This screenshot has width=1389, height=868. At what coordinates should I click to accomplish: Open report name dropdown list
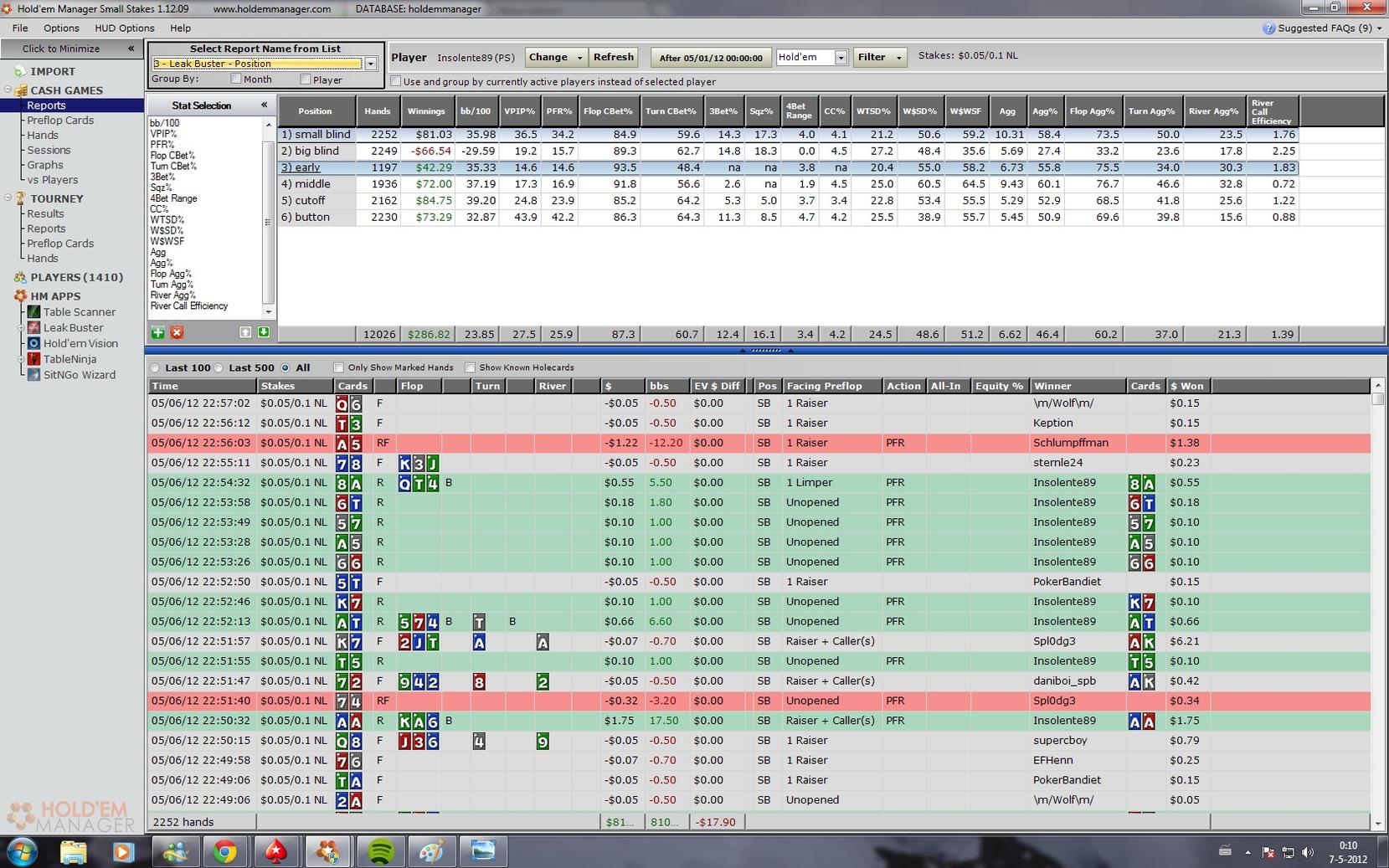(370, 64)
